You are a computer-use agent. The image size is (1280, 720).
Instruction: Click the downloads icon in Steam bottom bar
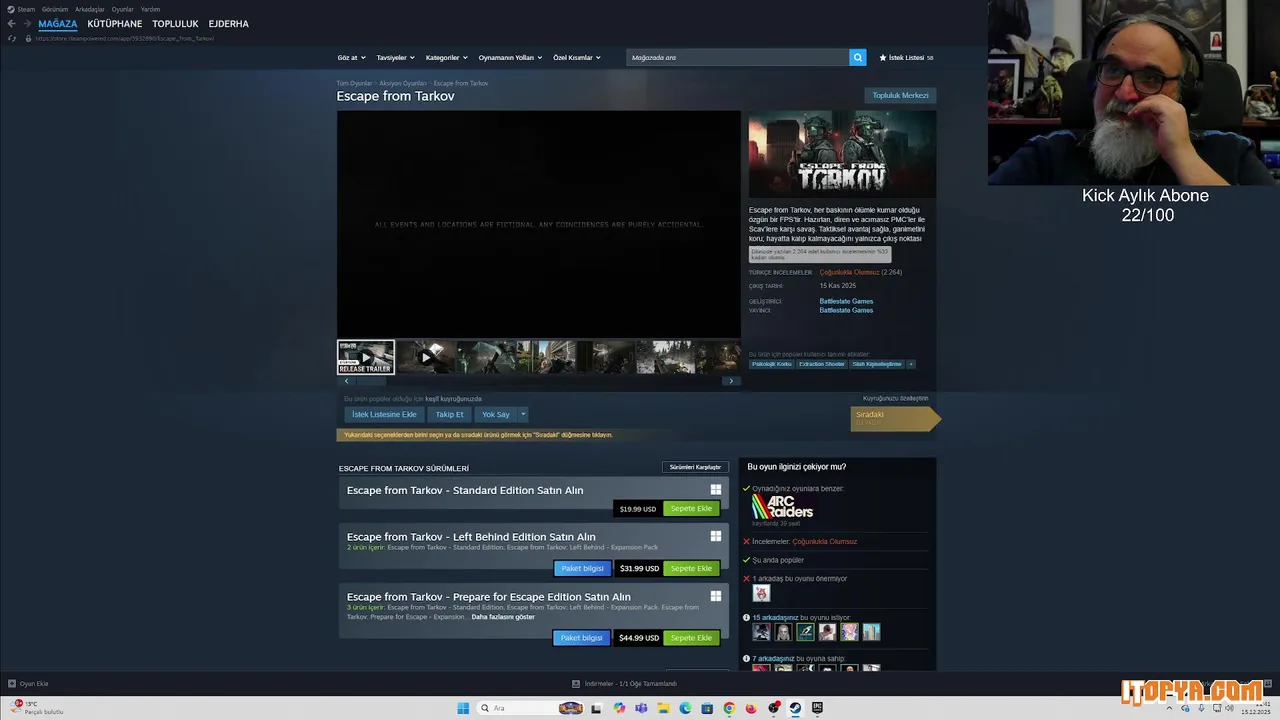coord(576,684)
